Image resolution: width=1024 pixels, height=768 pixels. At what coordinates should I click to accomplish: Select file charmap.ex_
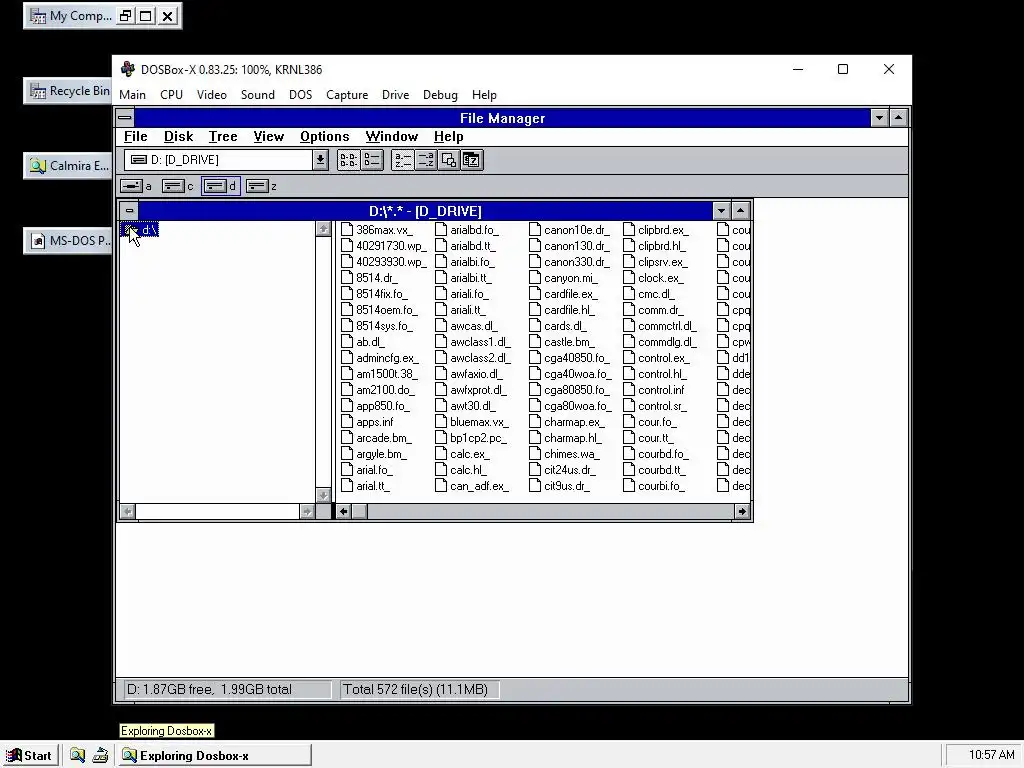point(567,422)
